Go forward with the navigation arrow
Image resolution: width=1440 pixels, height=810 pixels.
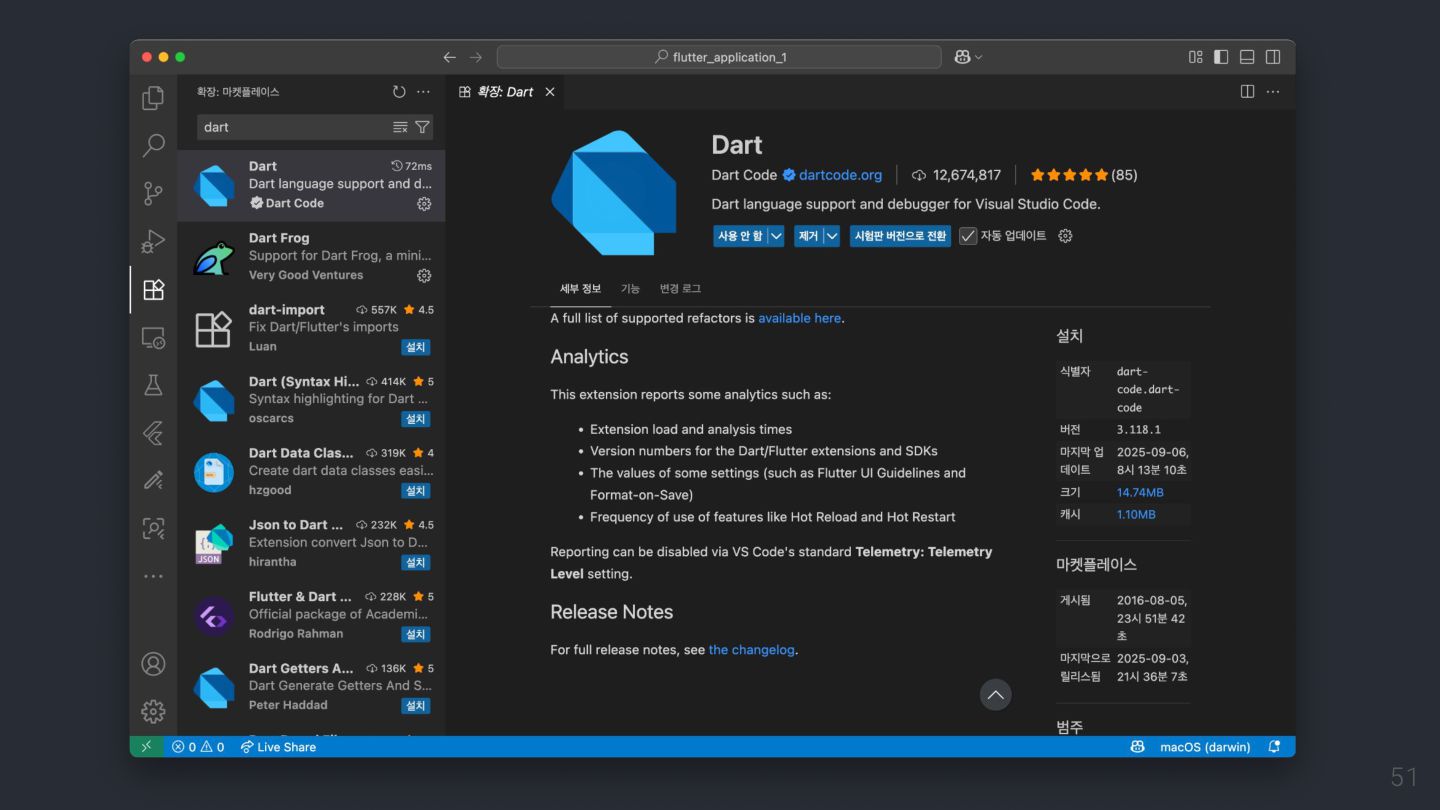point(476,57)
